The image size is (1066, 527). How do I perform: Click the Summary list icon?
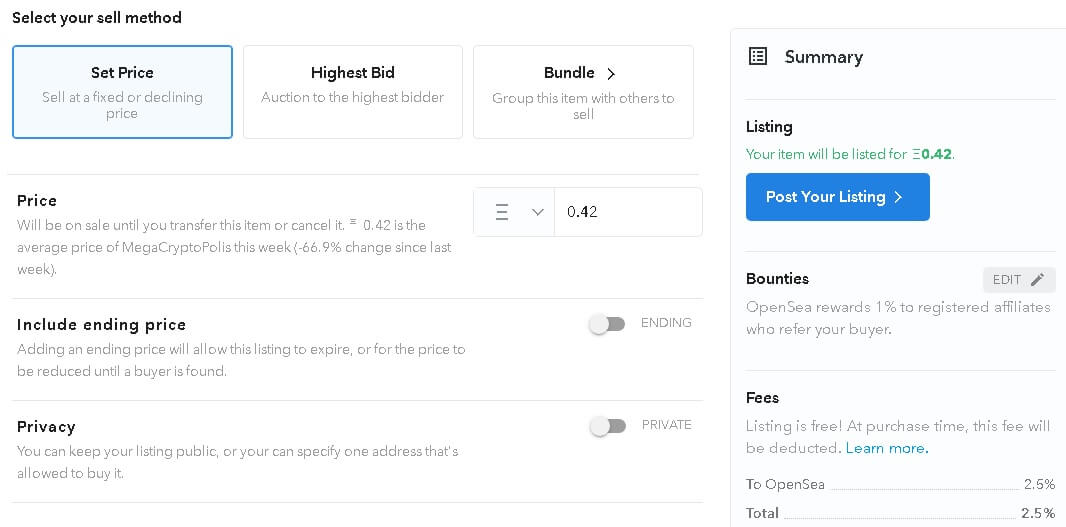tap(757, 56)
